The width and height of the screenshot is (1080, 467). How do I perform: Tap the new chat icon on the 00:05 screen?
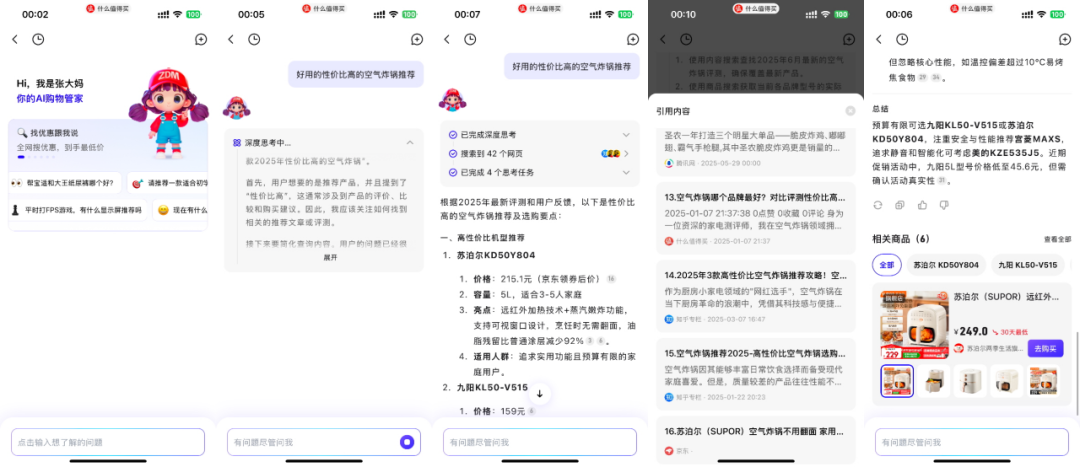tap(417, 40)
